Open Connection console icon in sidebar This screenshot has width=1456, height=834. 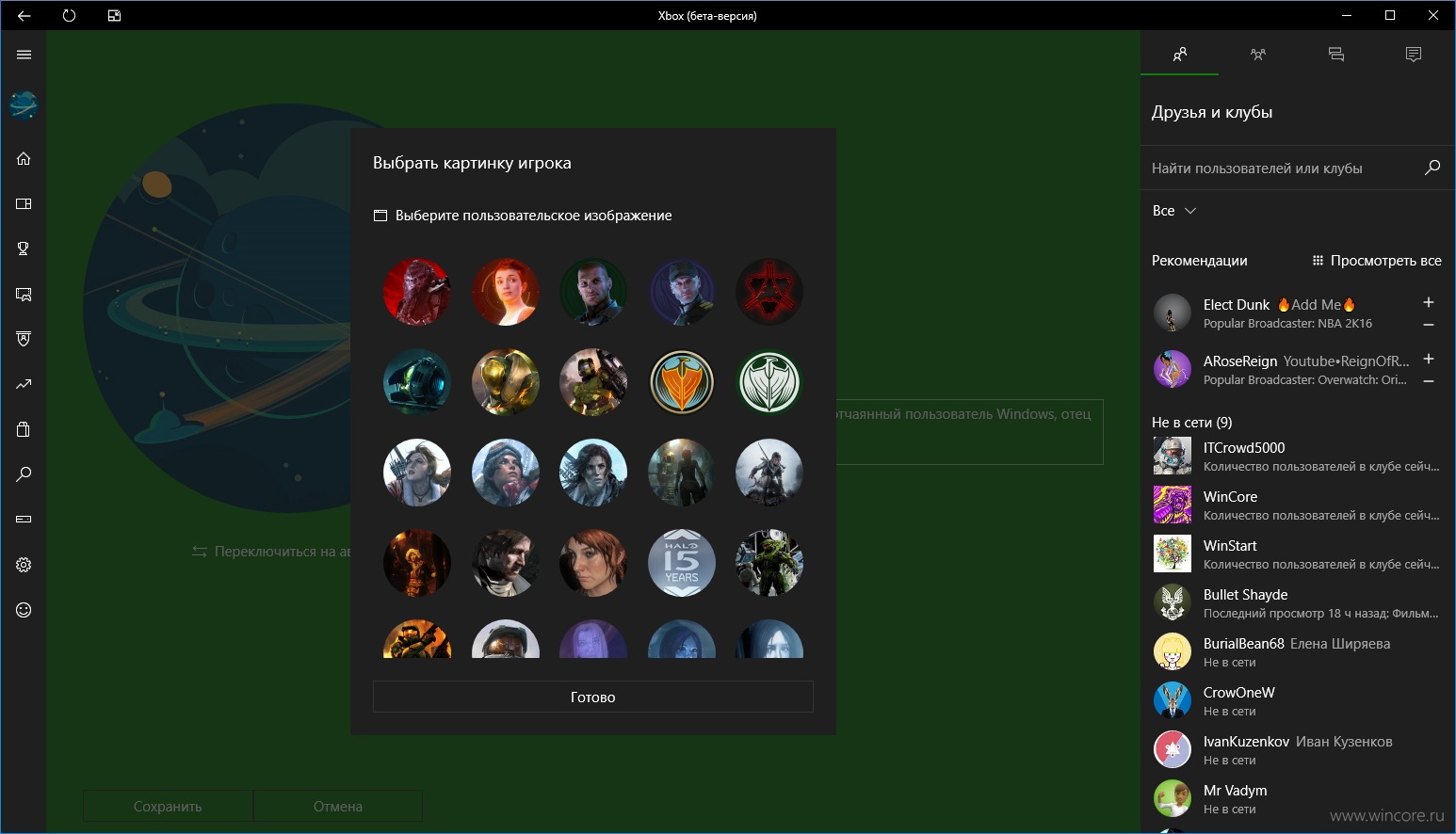pyautogui.click(x=24, y=520)
